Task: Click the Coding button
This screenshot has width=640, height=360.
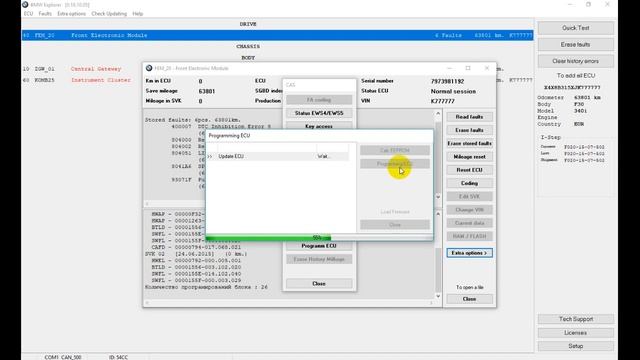Action: coord(469,183)
